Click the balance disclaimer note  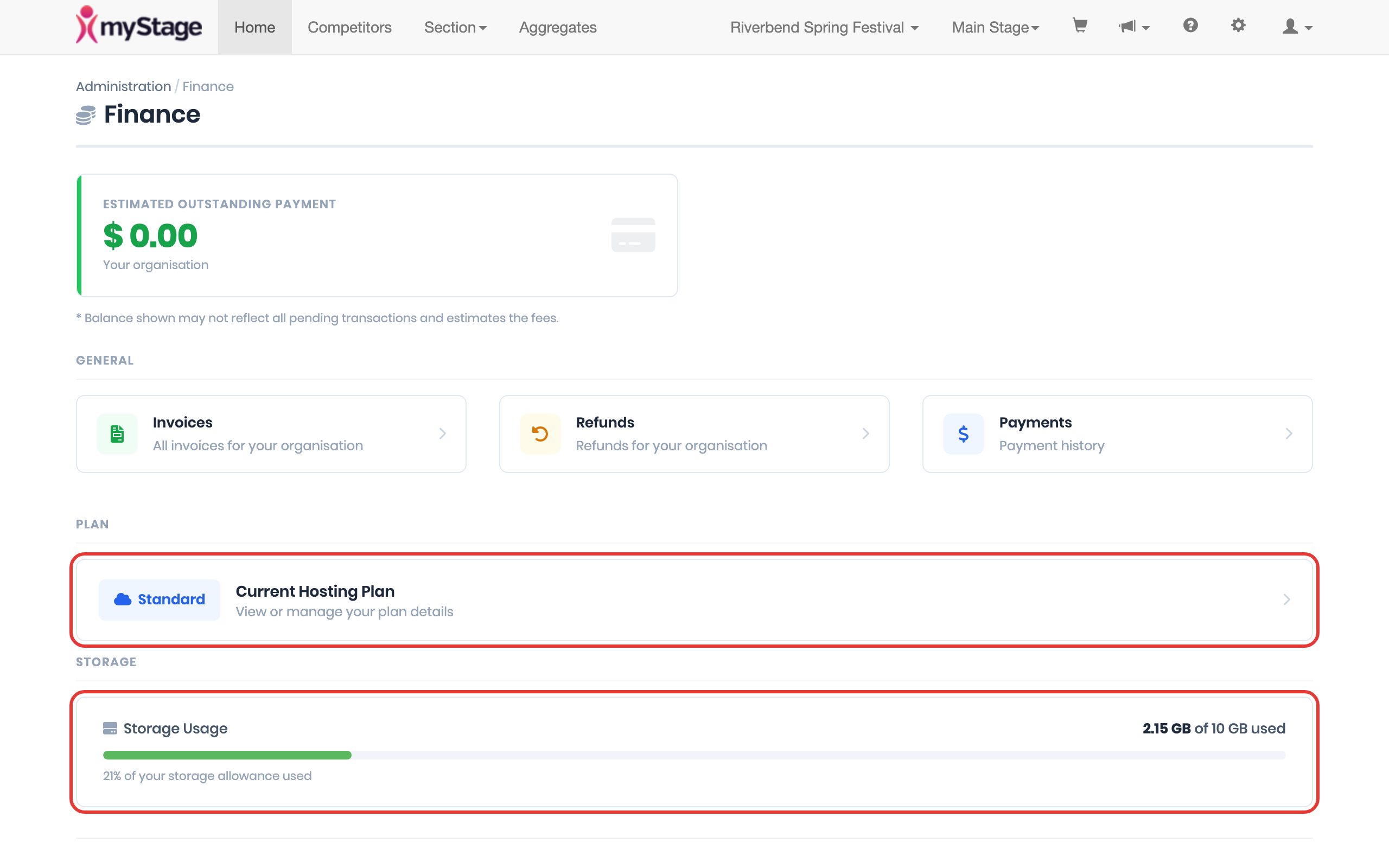[317, 318]
